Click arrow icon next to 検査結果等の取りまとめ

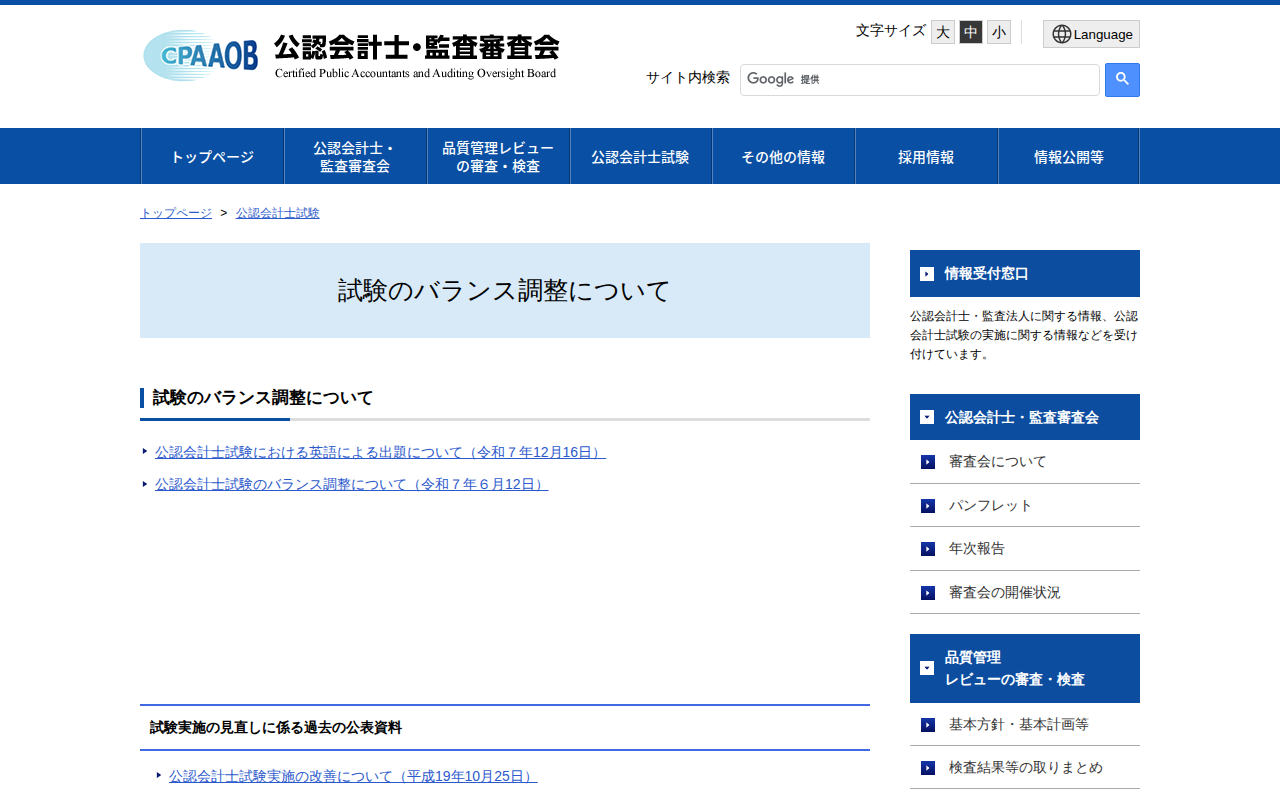click(x=928, y=768)
